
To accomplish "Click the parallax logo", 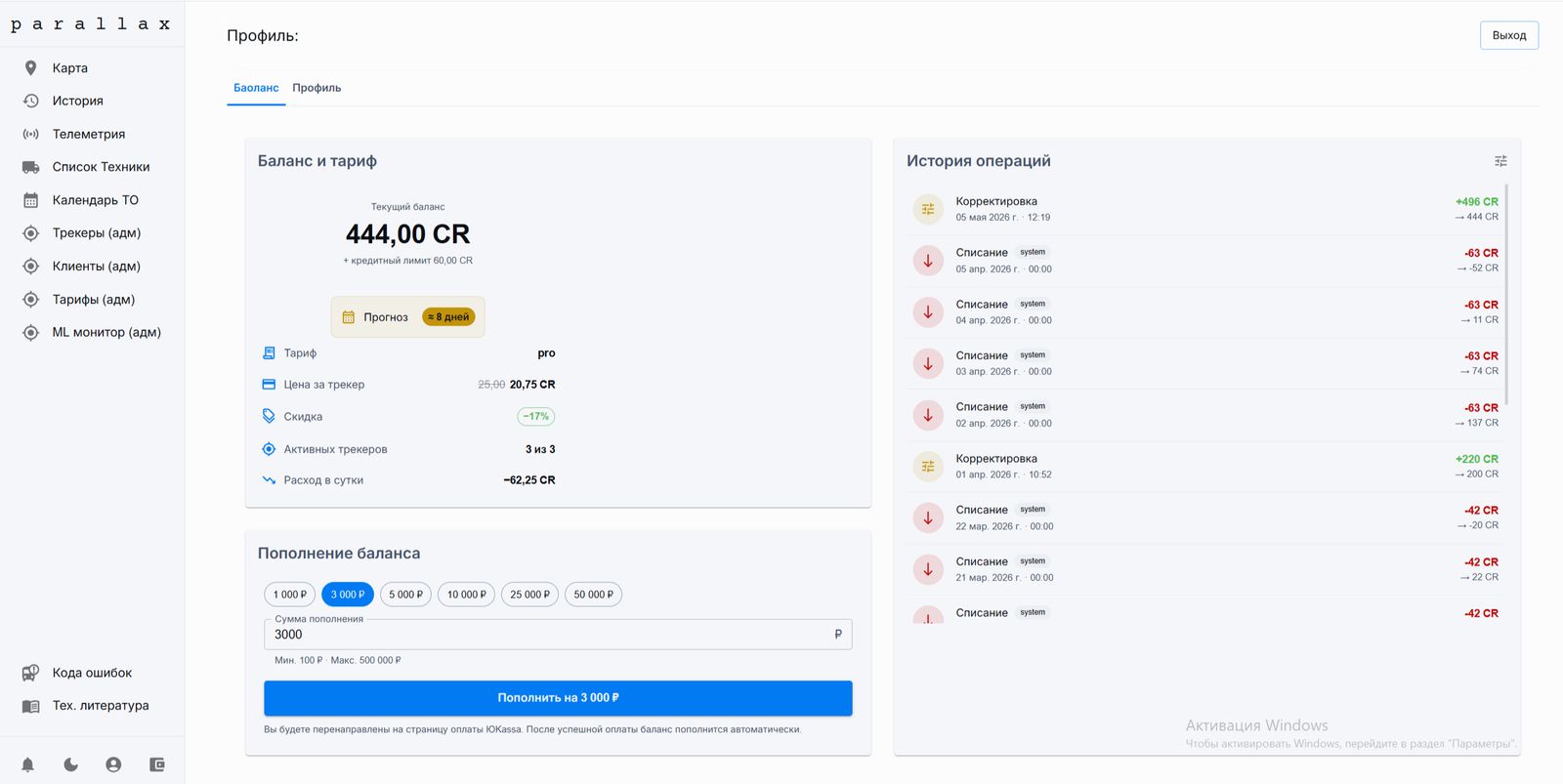I will click(91, 23).
